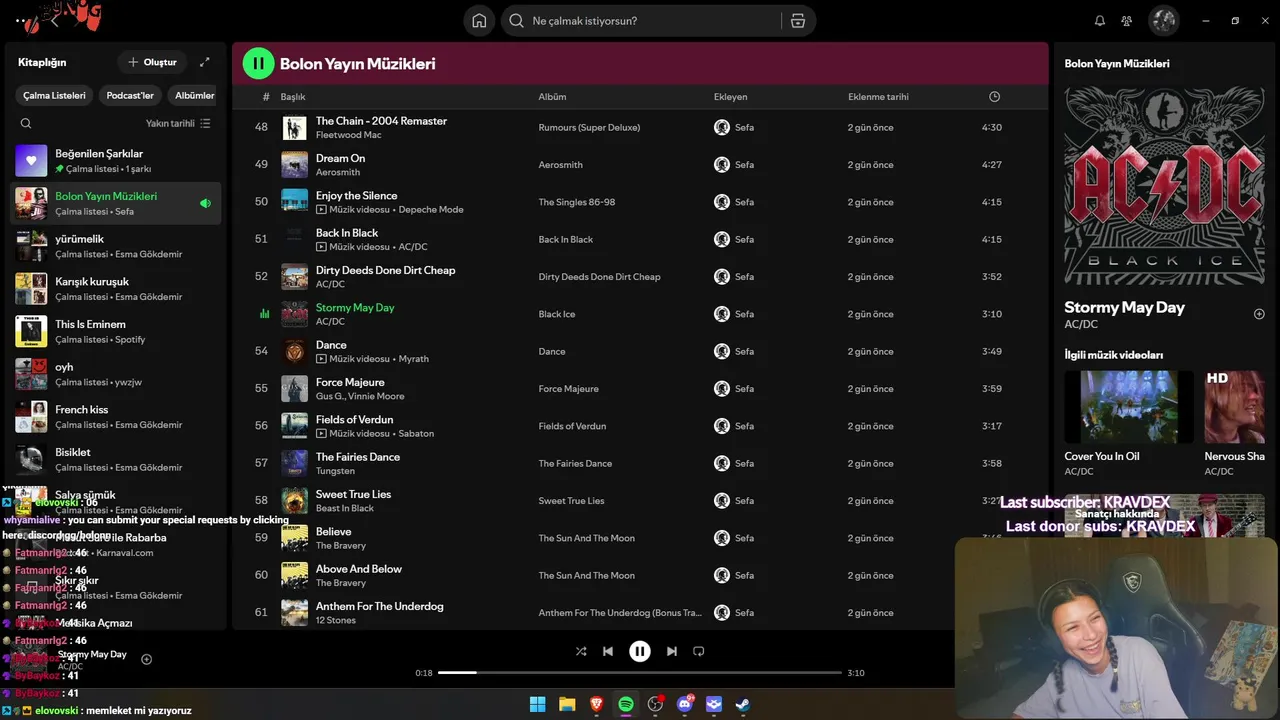Seek using the playback progress bar

(640, 673)
